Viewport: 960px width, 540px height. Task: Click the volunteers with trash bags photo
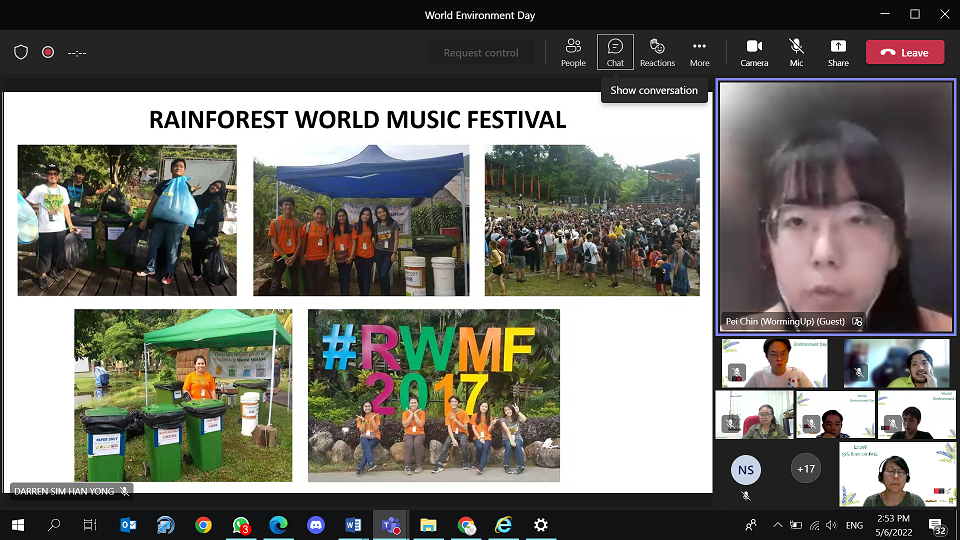[127, 220]
